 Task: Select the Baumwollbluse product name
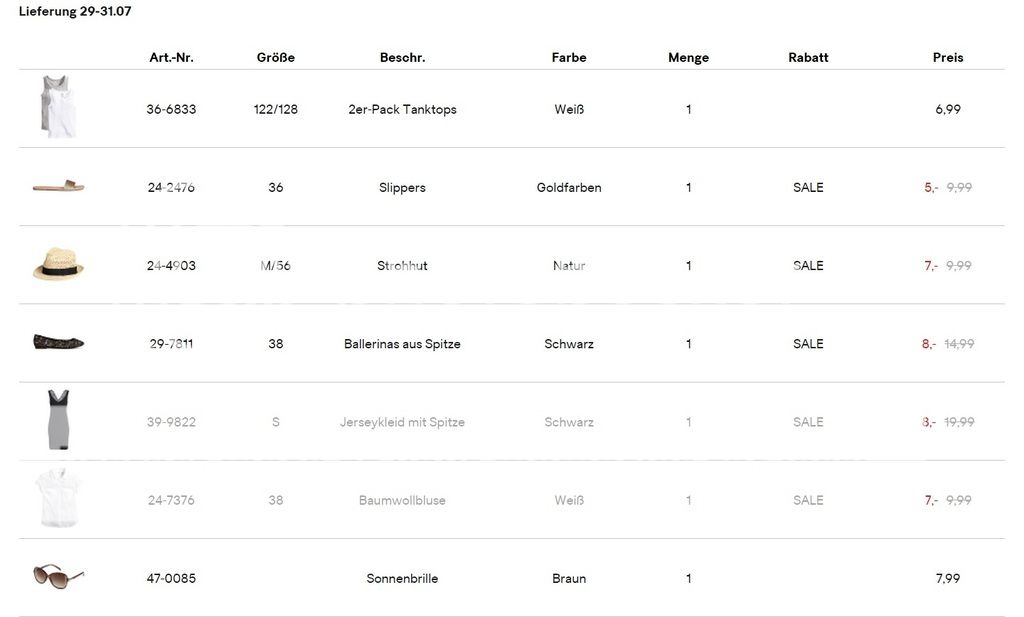click(x=402, y=500)
